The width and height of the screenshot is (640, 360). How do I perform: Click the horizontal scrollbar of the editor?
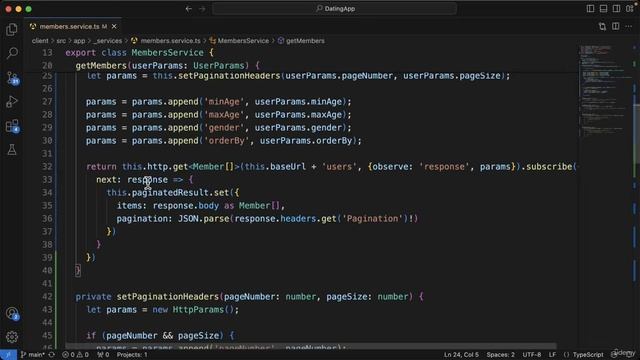click(310, 346)
